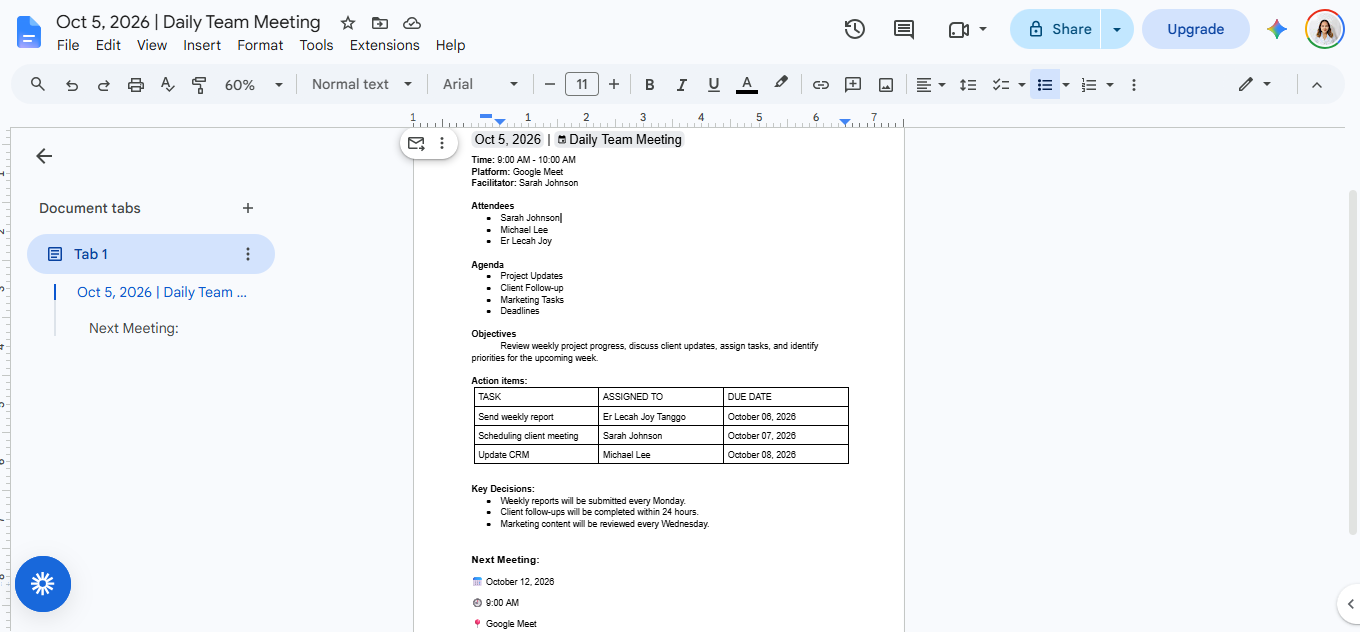Open the Gemini sparkle icon
Image resolution: width=1360 pixels, height=632 pixels.
(1277, 29)
